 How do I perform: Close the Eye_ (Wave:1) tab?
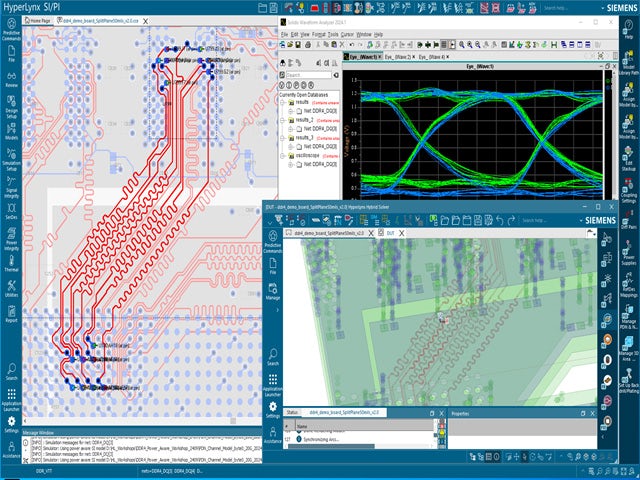[x=380, y=57]
